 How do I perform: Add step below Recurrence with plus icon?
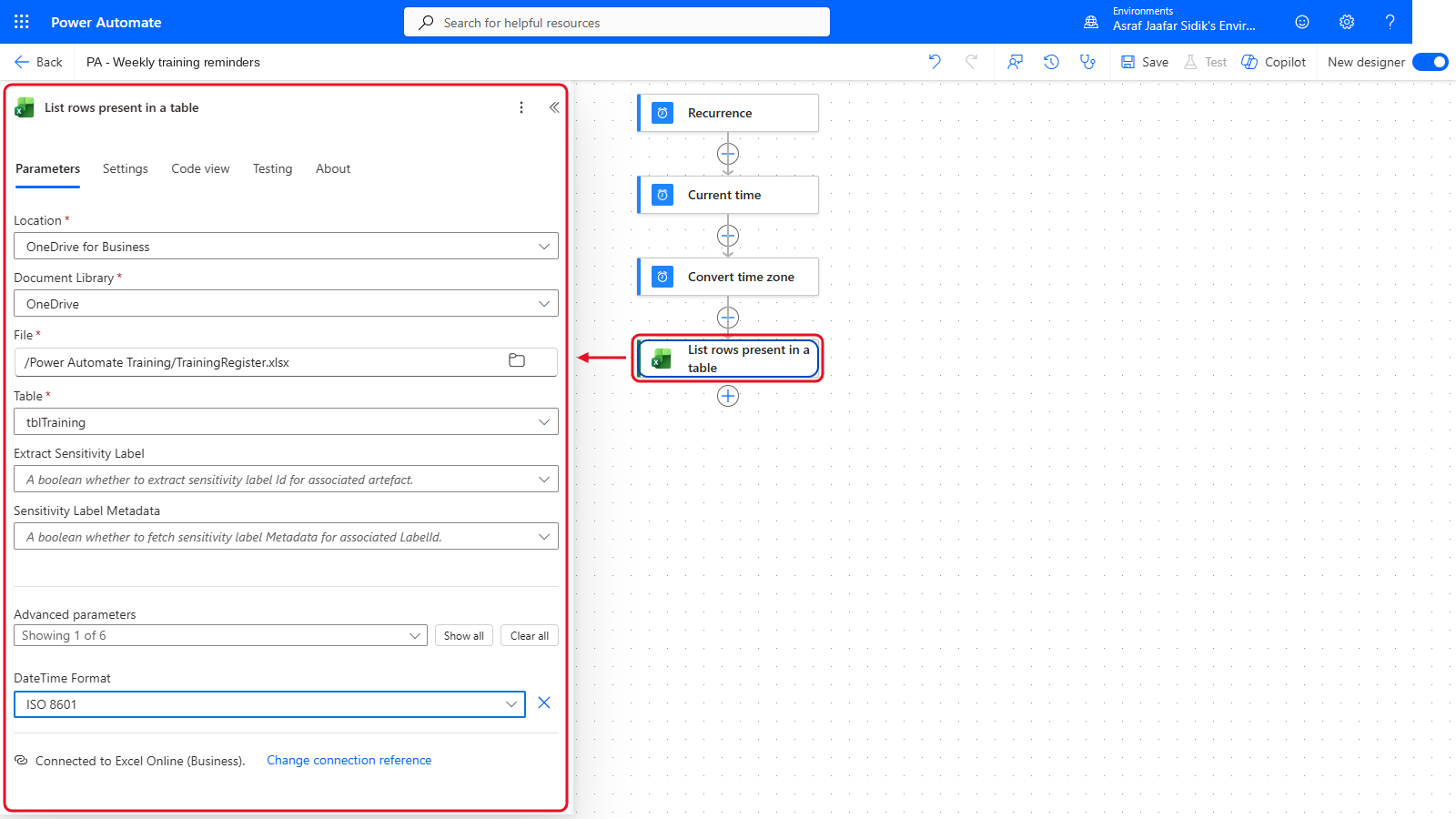pos(728,154)
